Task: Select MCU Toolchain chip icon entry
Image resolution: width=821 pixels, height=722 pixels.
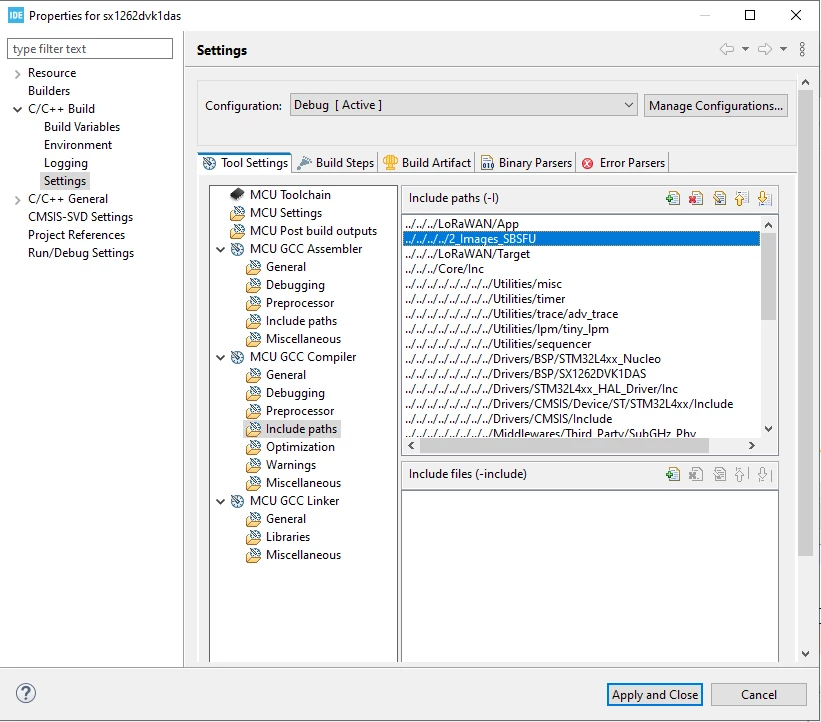Action: coord(280,195)
